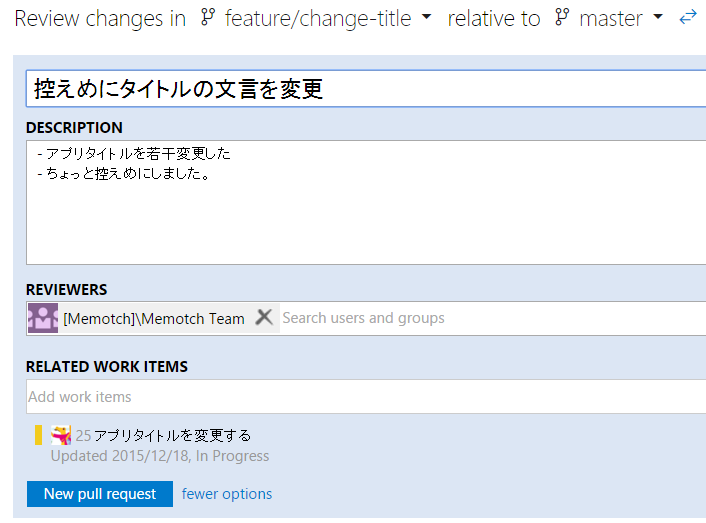This screenshot has width=706, height=523.
Task: Click the swap branches arrows icon
Action: (x=687, y=17)
